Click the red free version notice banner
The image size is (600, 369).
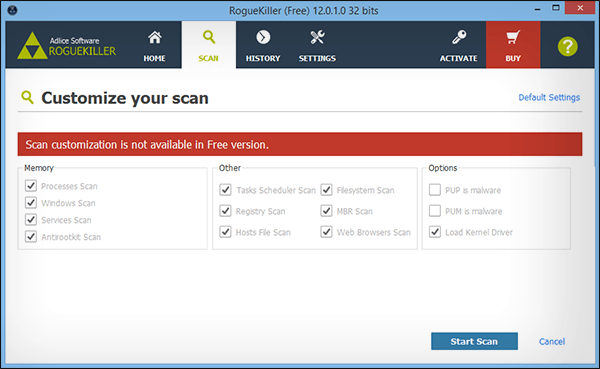click(x=300, y=144)
